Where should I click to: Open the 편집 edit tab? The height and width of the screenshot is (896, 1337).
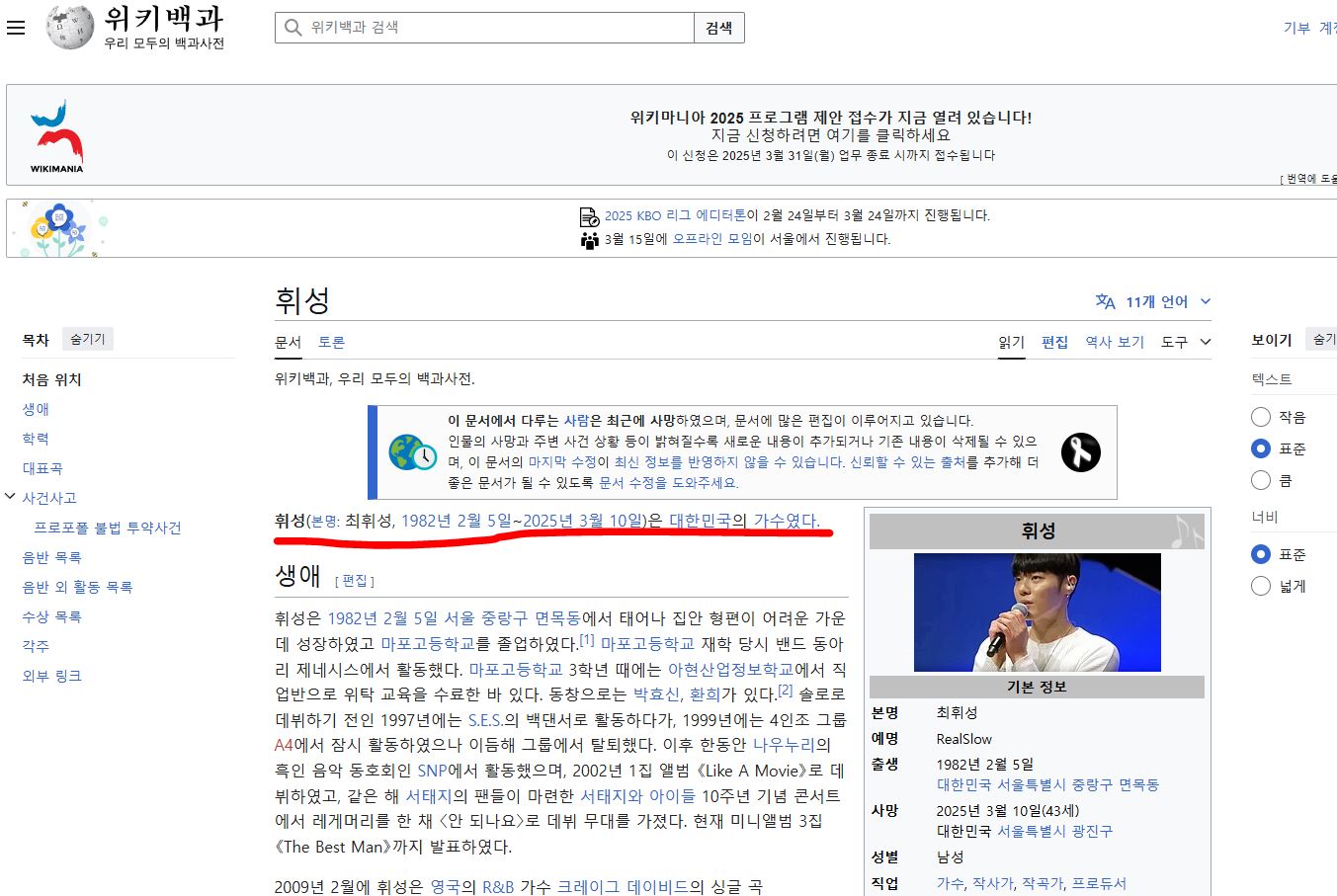coord(1054,342)
